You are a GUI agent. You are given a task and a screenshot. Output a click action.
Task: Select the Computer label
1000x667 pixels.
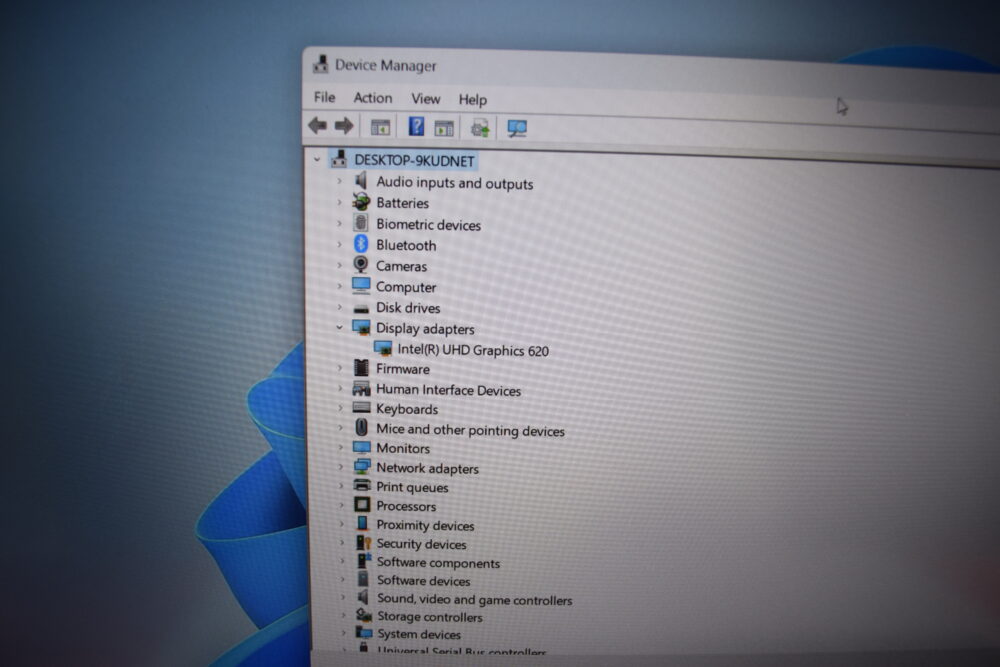pyautogui.click(x=406, y=287)
